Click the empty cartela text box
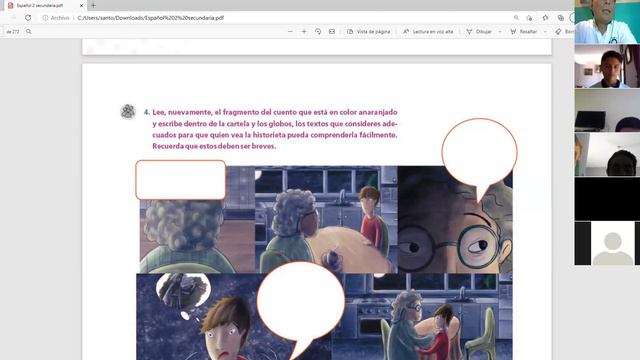Screen dimensions: 640x360 [181, 180]
